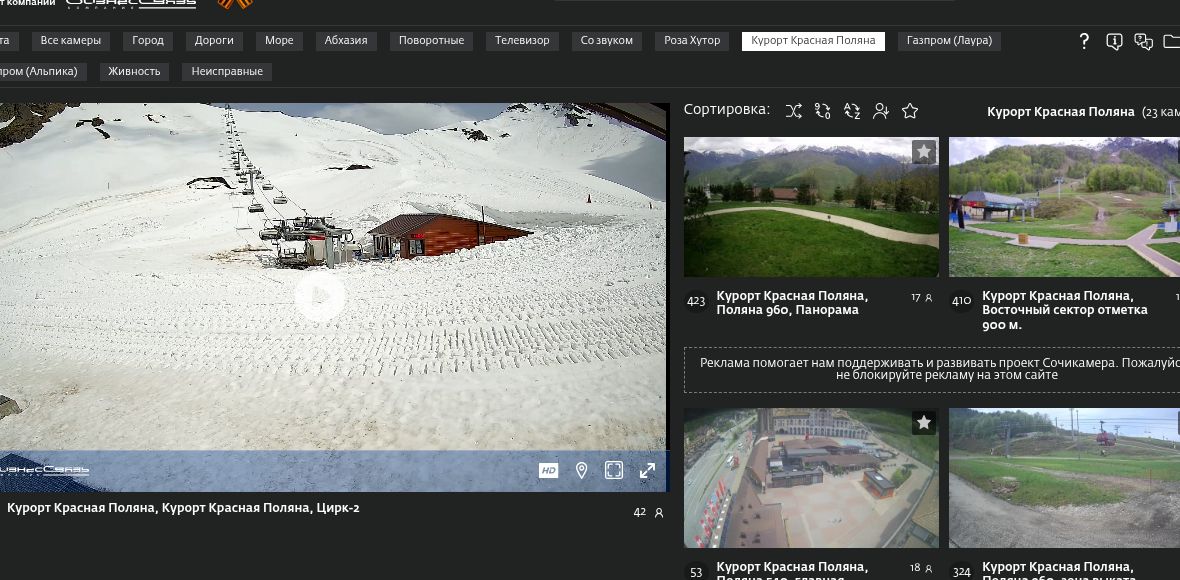Sort cameras alphabetically A-Z icon
Viewport: 1180px width, 580px height.
(x=852, y=111)
